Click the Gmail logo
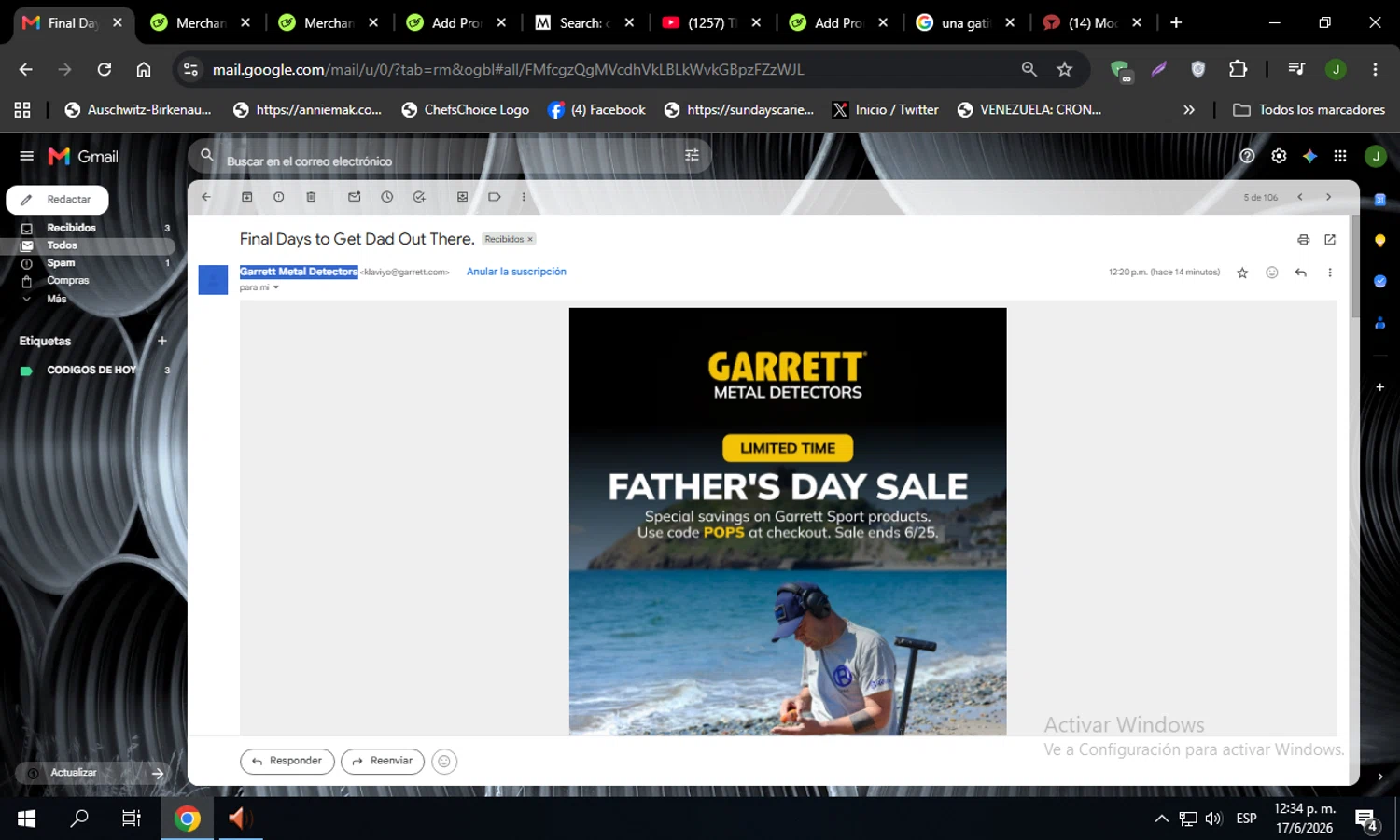 coord(83,157)
